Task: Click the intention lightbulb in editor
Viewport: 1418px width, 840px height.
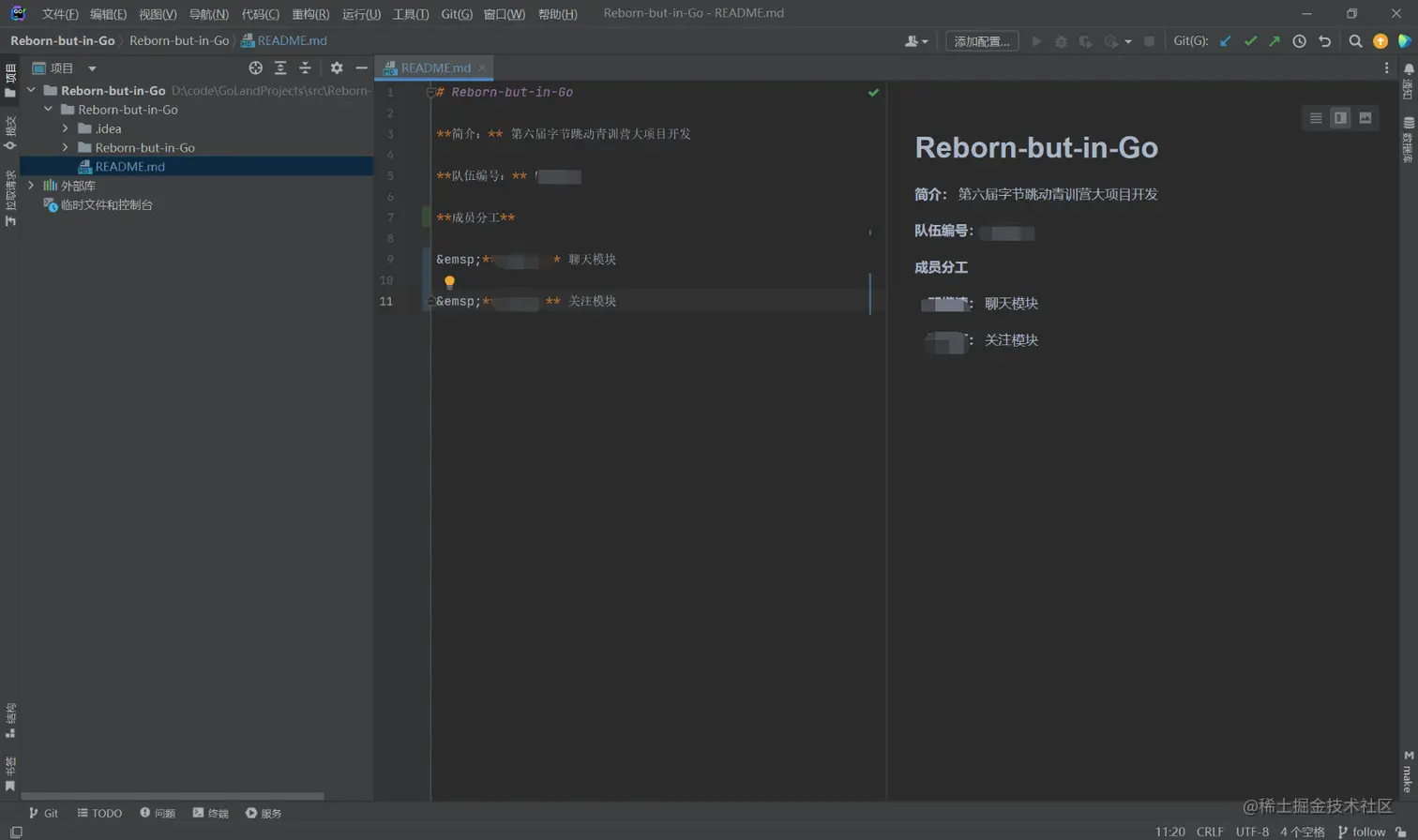Action: 449,281
